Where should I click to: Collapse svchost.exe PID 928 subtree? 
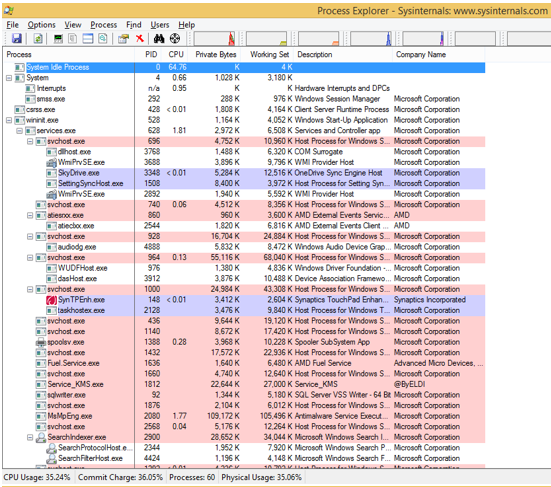(30, 236)
